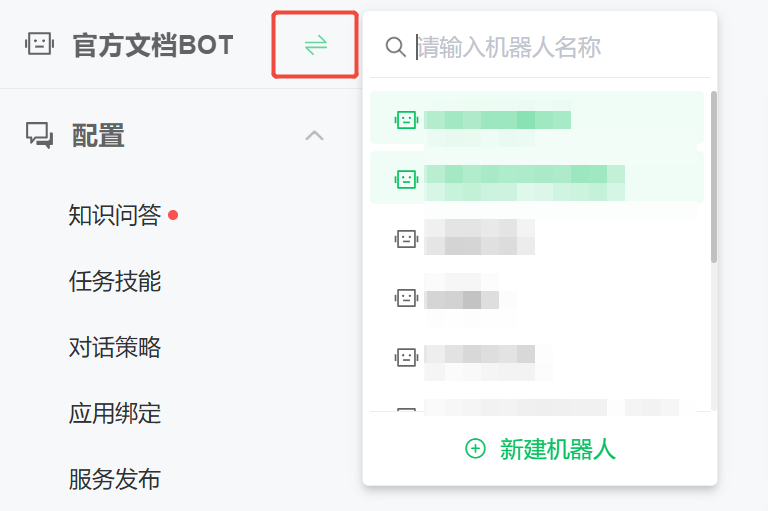
Task: Click the 官方文档BOT title text
Action: click(152, 45)
